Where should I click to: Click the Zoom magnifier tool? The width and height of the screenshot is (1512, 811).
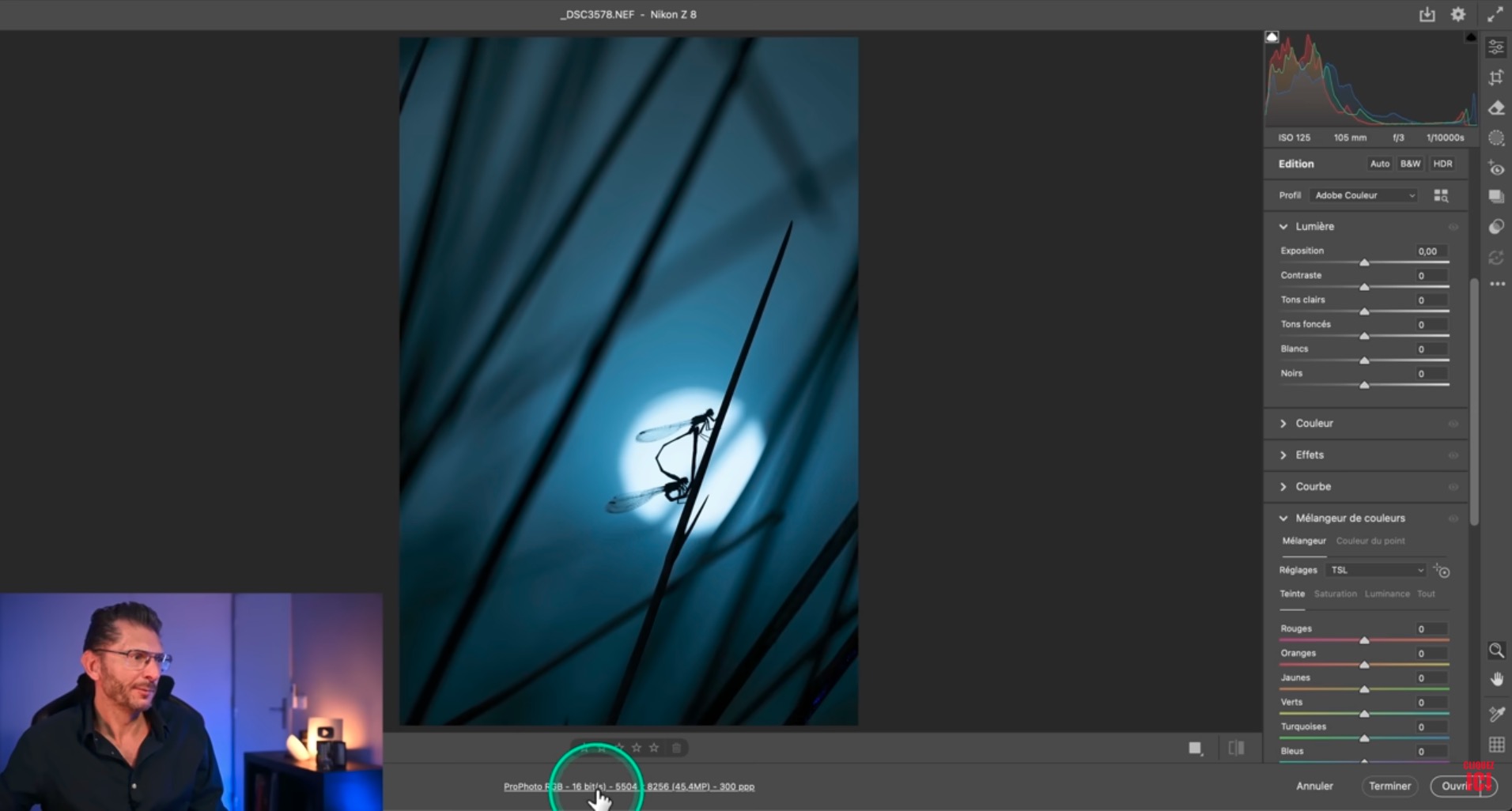click(x=1495, y=650)
